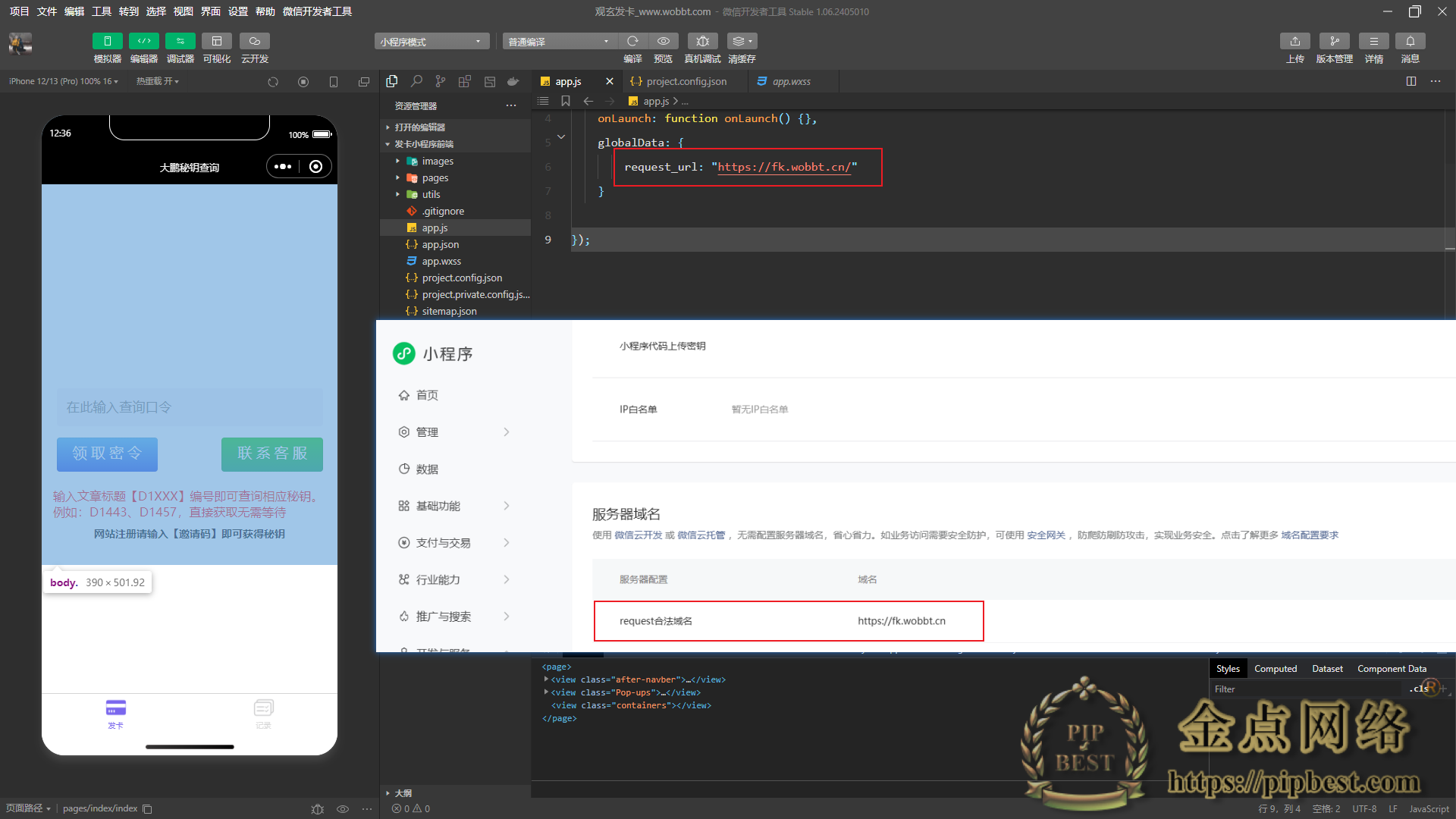The image size is (1456, 819).
Task: Open 版本管理 version management
Action: click(1335, 41)
